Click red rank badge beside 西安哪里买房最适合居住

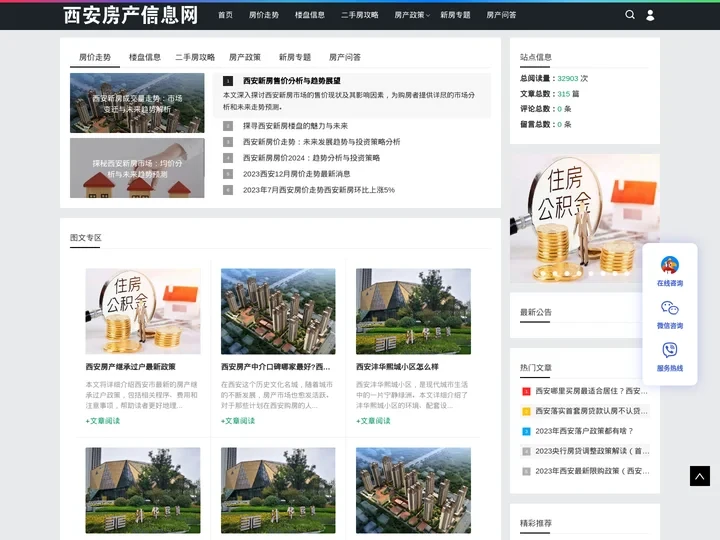click(526, 391)
